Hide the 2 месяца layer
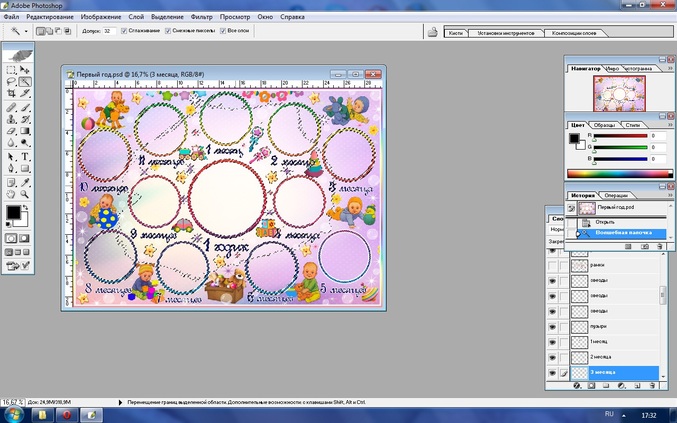677x423 pixels. tap(552, 357)
